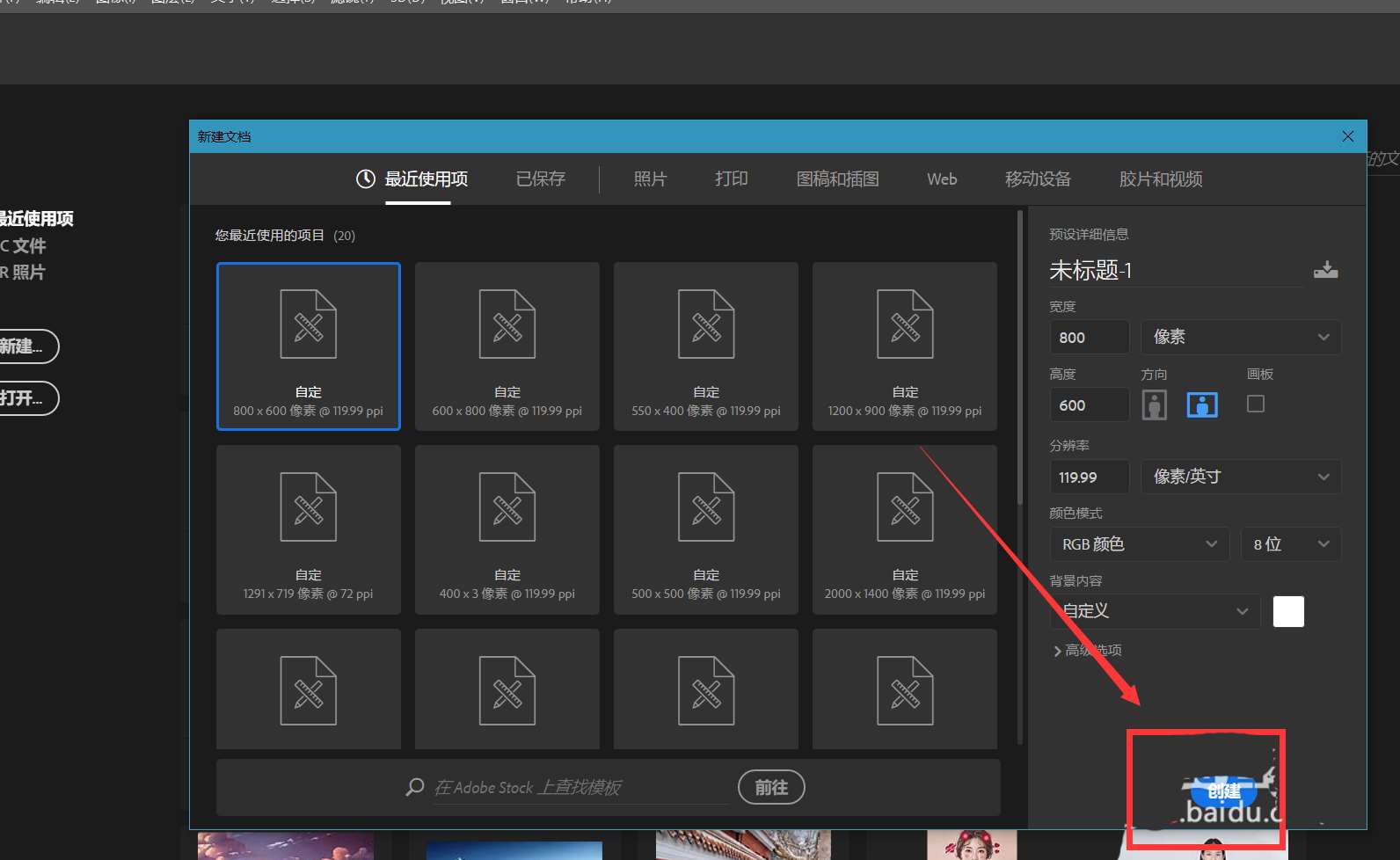Click the preset list scrollbar
Screen dimensions: 1400x860
click(1020, 356)
